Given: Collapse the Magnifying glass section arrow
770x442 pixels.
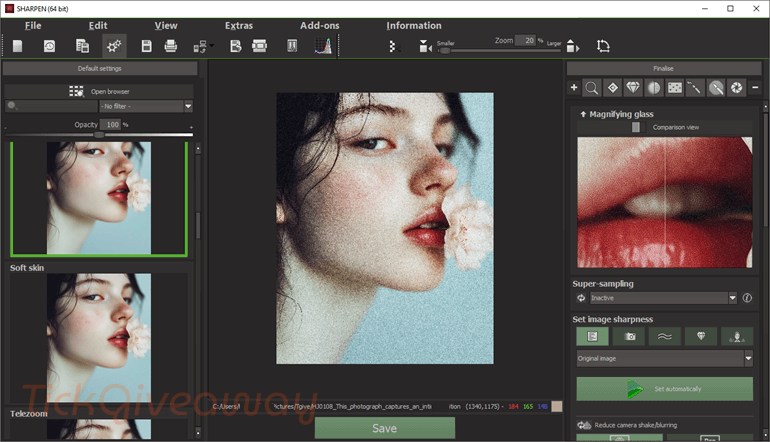Looking at the screenshot, I should (583, 114).
